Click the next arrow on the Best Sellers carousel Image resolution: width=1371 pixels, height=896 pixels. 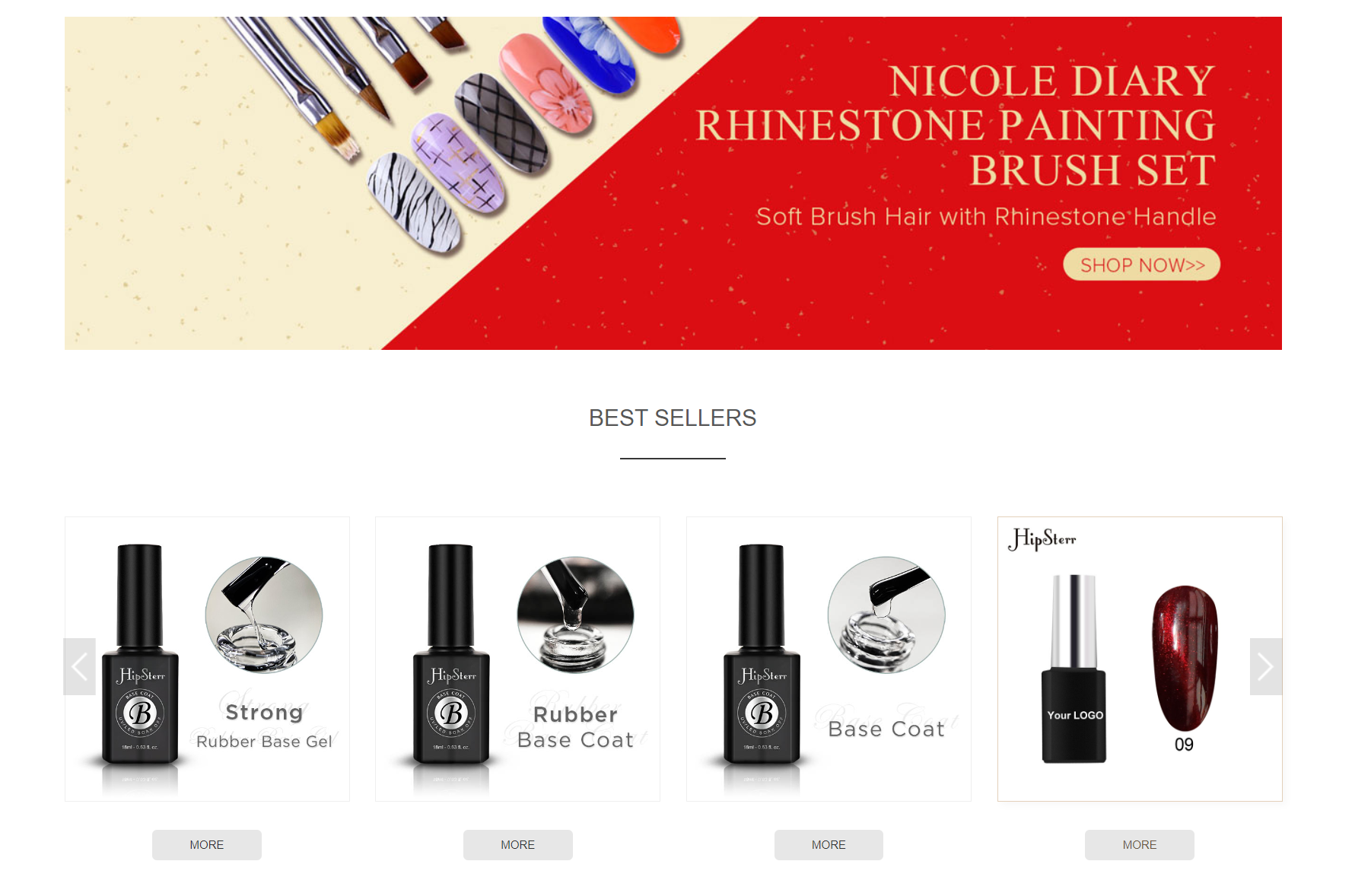[x=1266, y=666]
